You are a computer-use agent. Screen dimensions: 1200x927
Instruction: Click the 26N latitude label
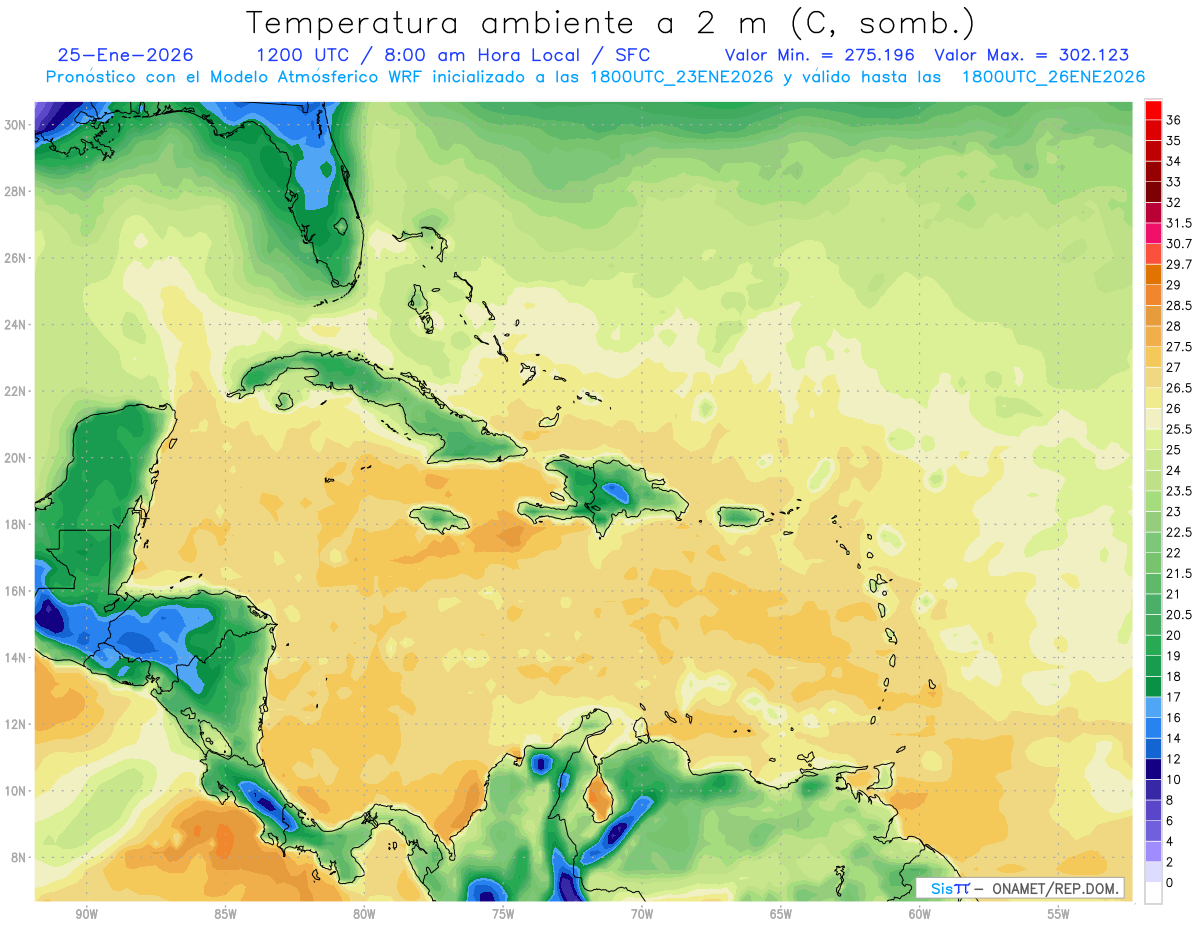17,258
